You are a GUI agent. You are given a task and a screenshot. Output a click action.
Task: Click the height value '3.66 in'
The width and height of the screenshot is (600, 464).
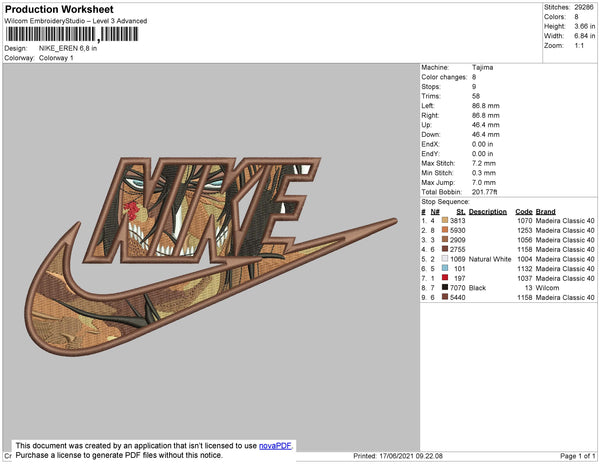tap(584, 26)
